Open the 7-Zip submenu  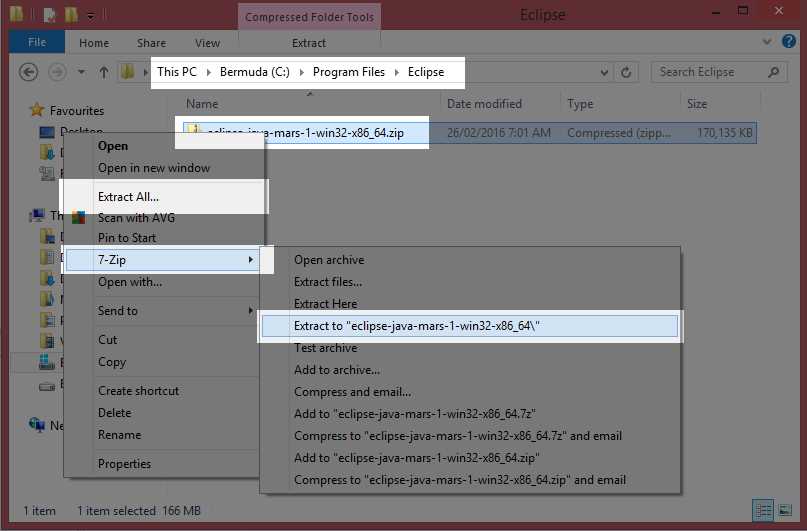click(163, 260)
